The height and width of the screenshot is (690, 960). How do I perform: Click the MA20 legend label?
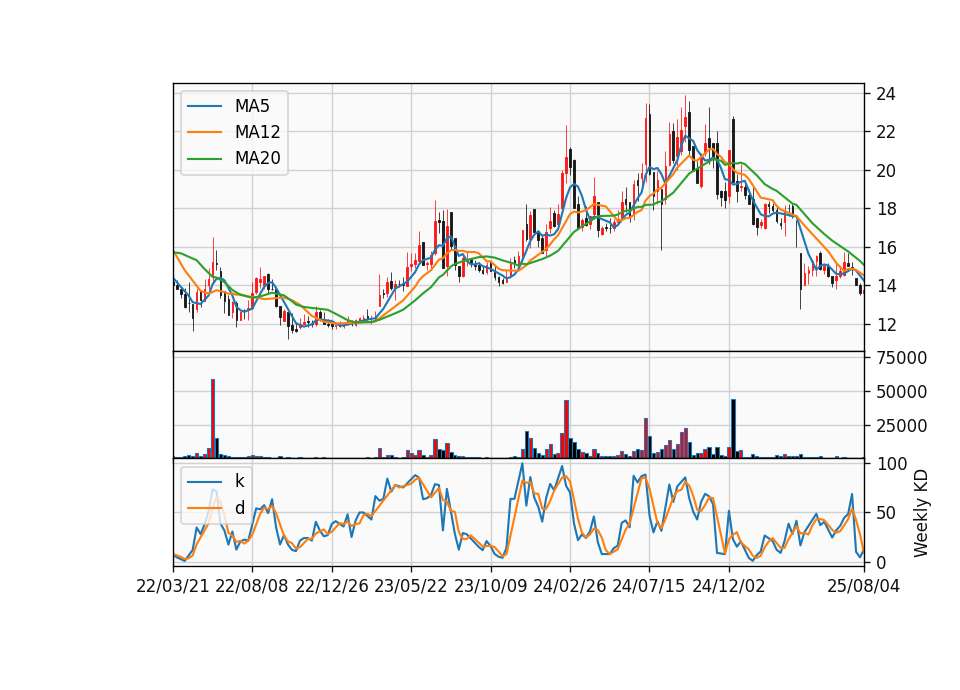click(x=257, y=158)
